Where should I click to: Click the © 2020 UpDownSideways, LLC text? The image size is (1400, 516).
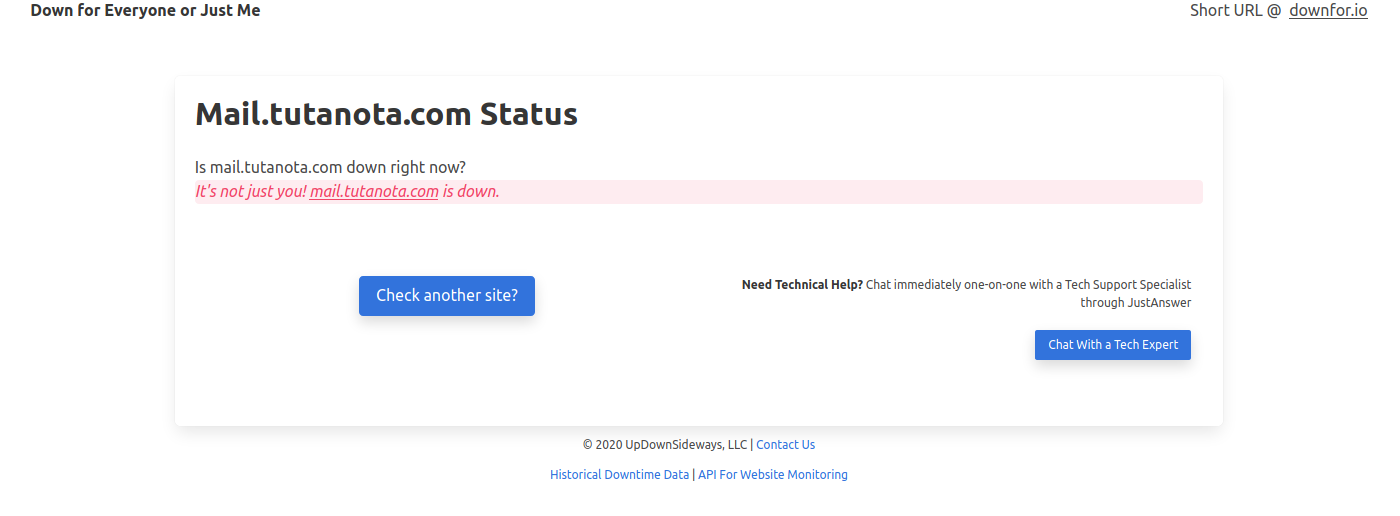pyautogui.click(x=665, y=445)
